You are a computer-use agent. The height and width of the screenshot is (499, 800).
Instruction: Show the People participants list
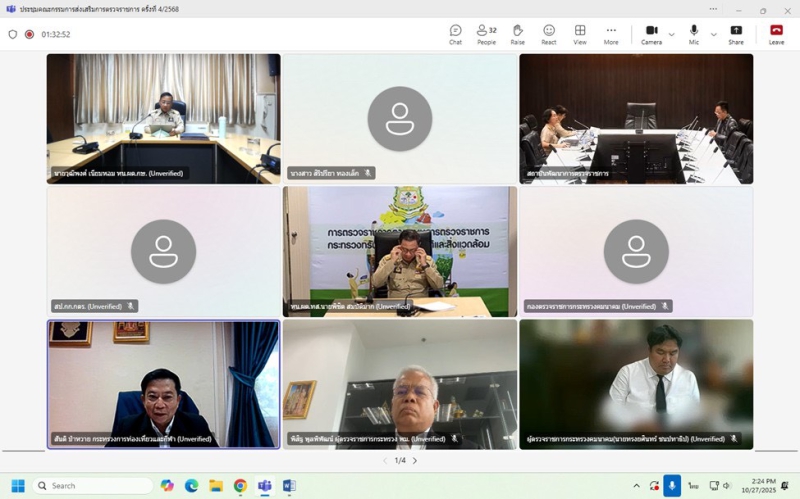[486, 34]
